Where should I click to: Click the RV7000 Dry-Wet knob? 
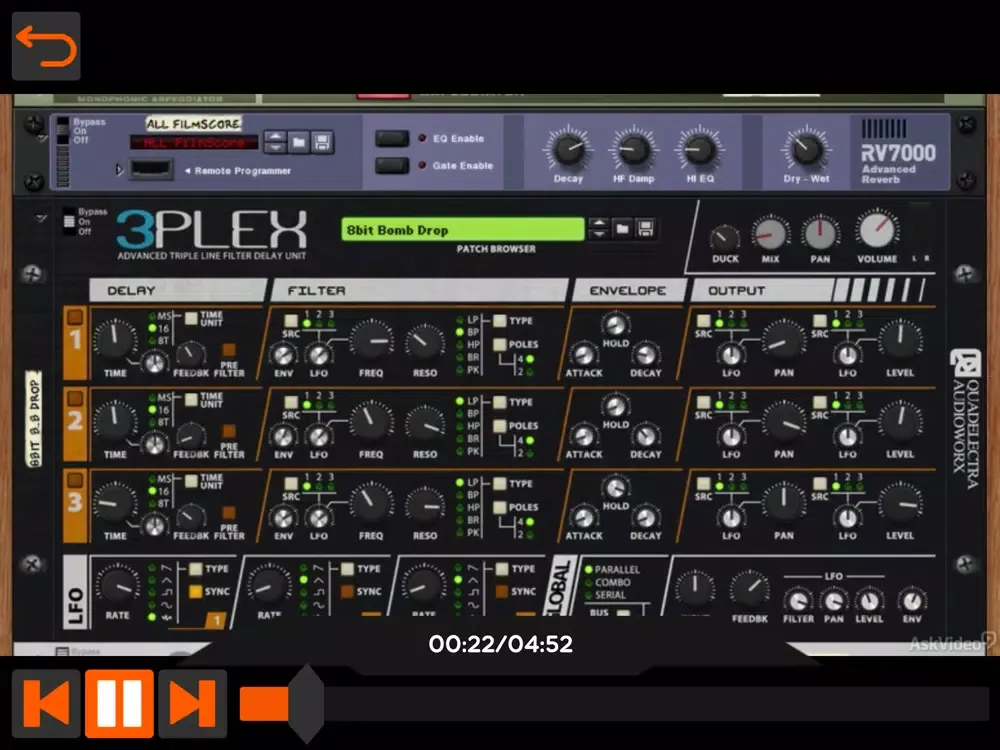(806, 150)
